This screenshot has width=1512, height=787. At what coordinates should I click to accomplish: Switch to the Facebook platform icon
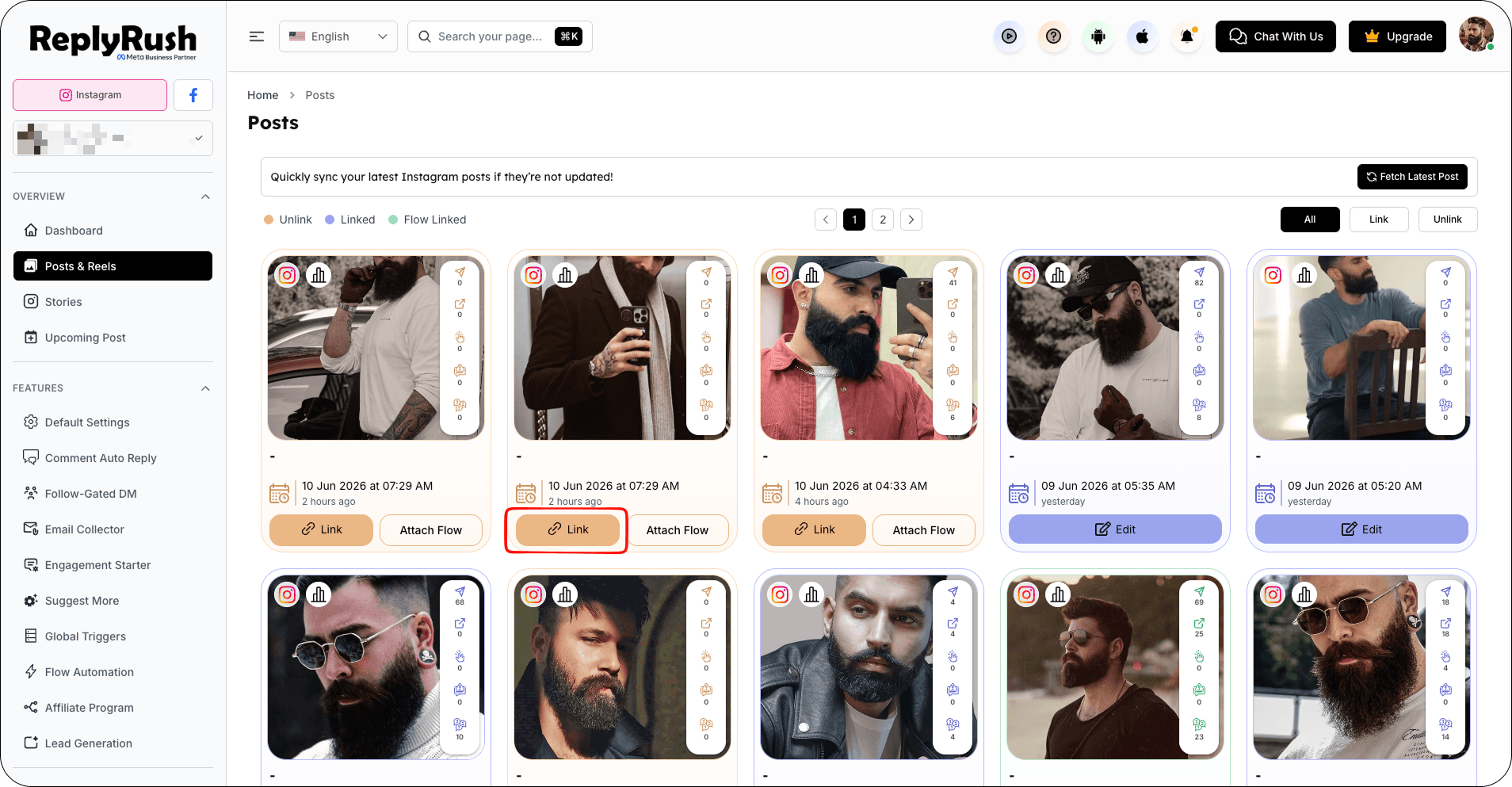point(193,95)
